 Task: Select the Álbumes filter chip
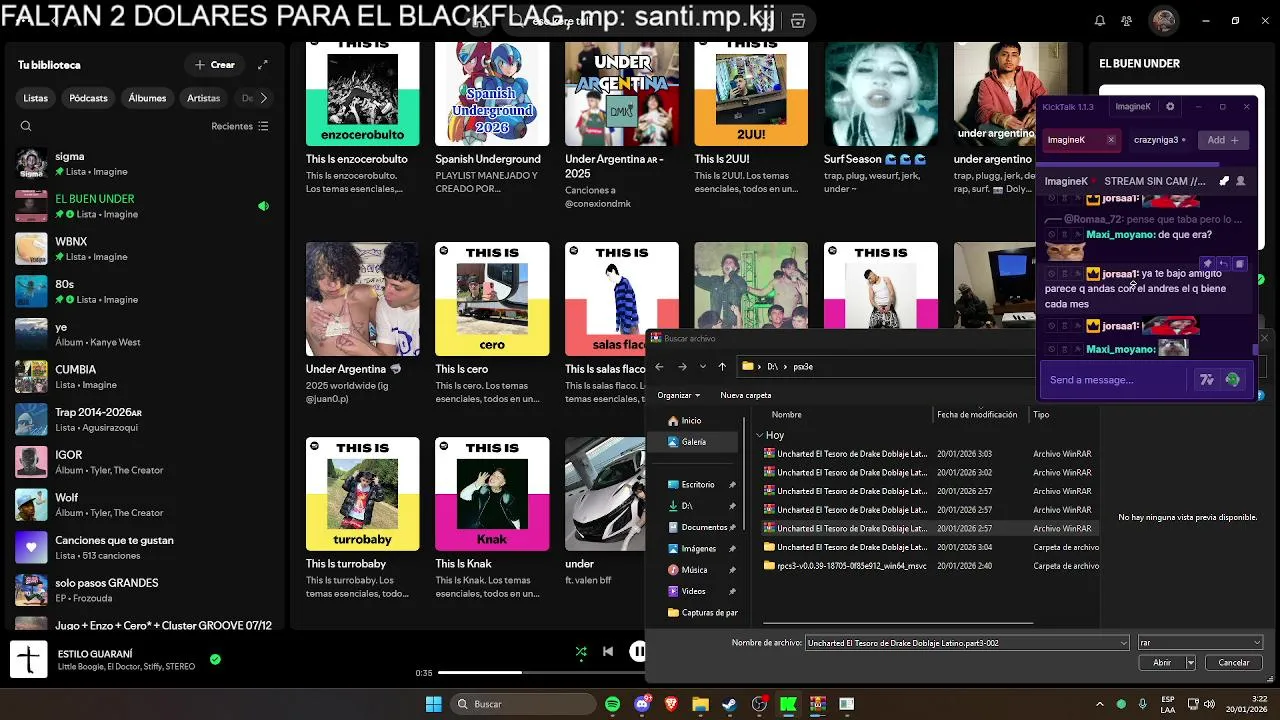[147, 98]
